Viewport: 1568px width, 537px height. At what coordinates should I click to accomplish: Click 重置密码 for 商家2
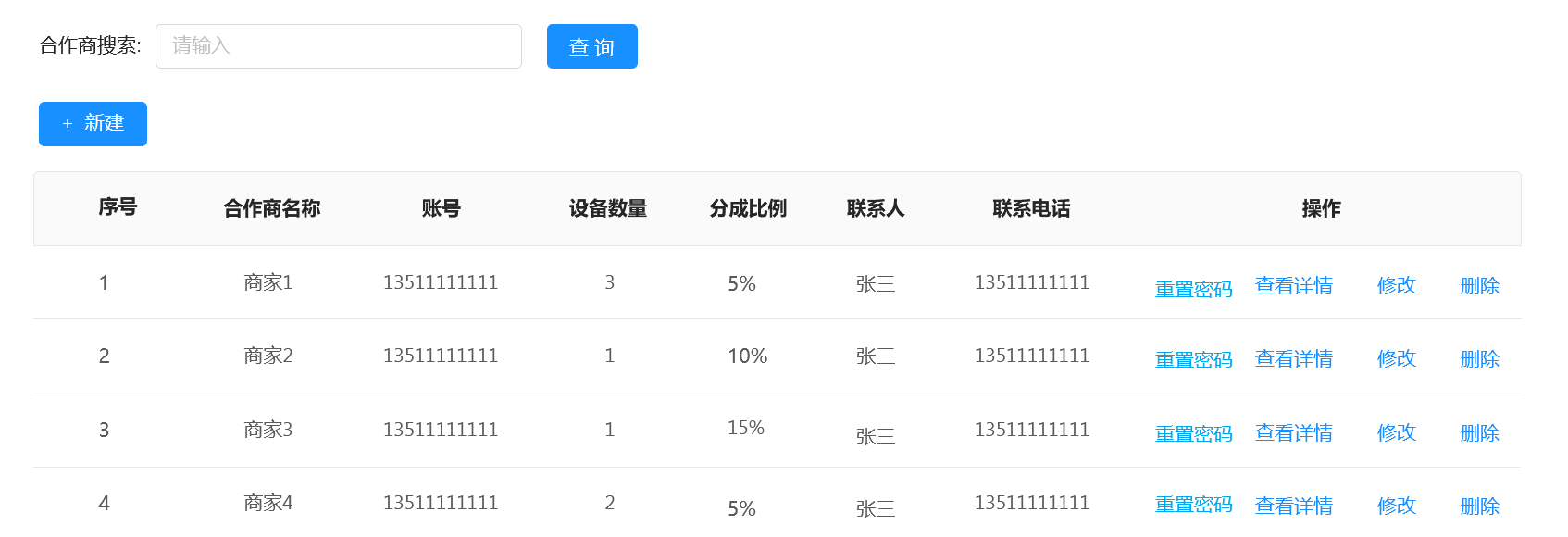[x=1193, y=359]
